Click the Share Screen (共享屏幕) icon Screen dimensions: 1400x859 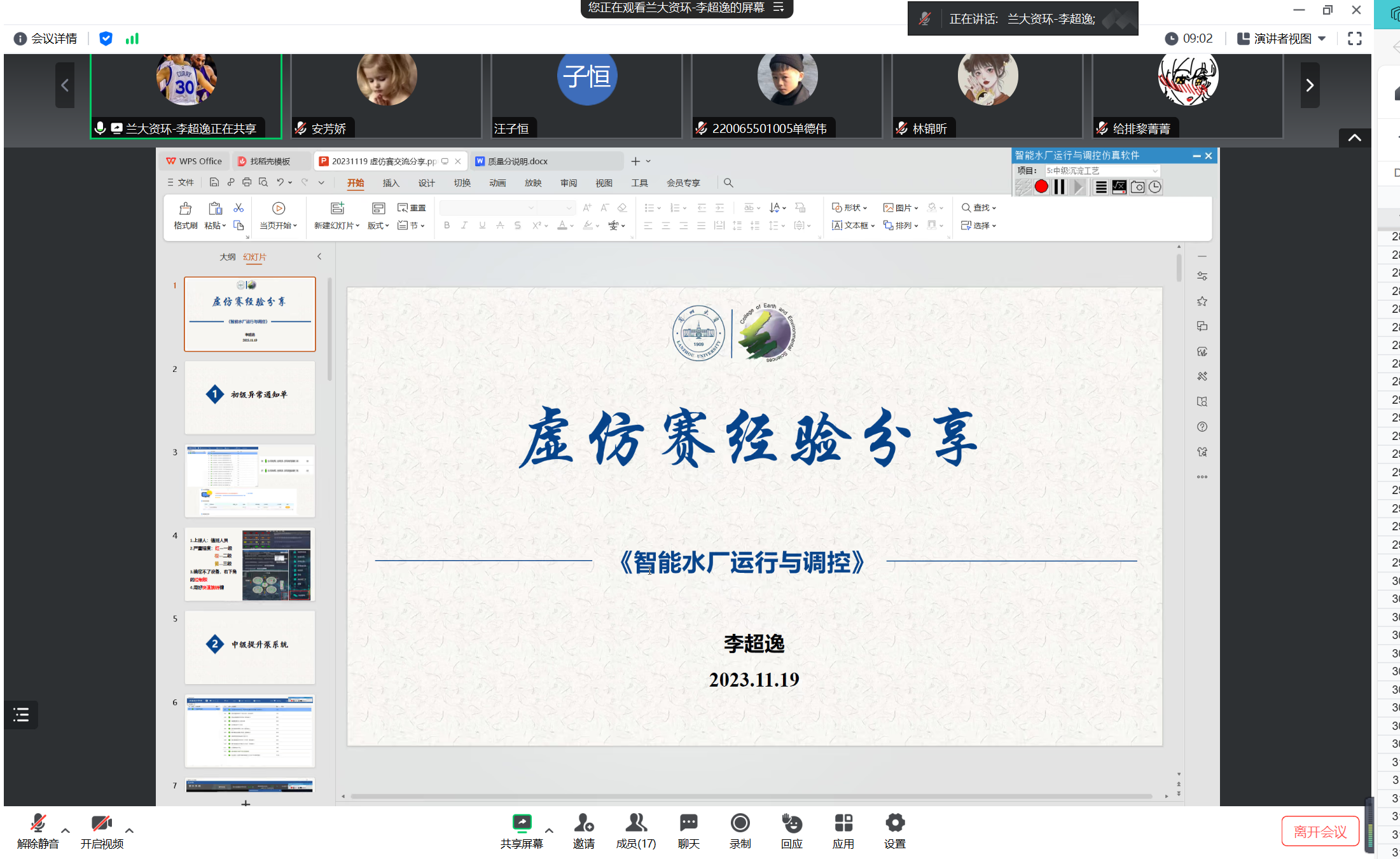click(521, 823)
